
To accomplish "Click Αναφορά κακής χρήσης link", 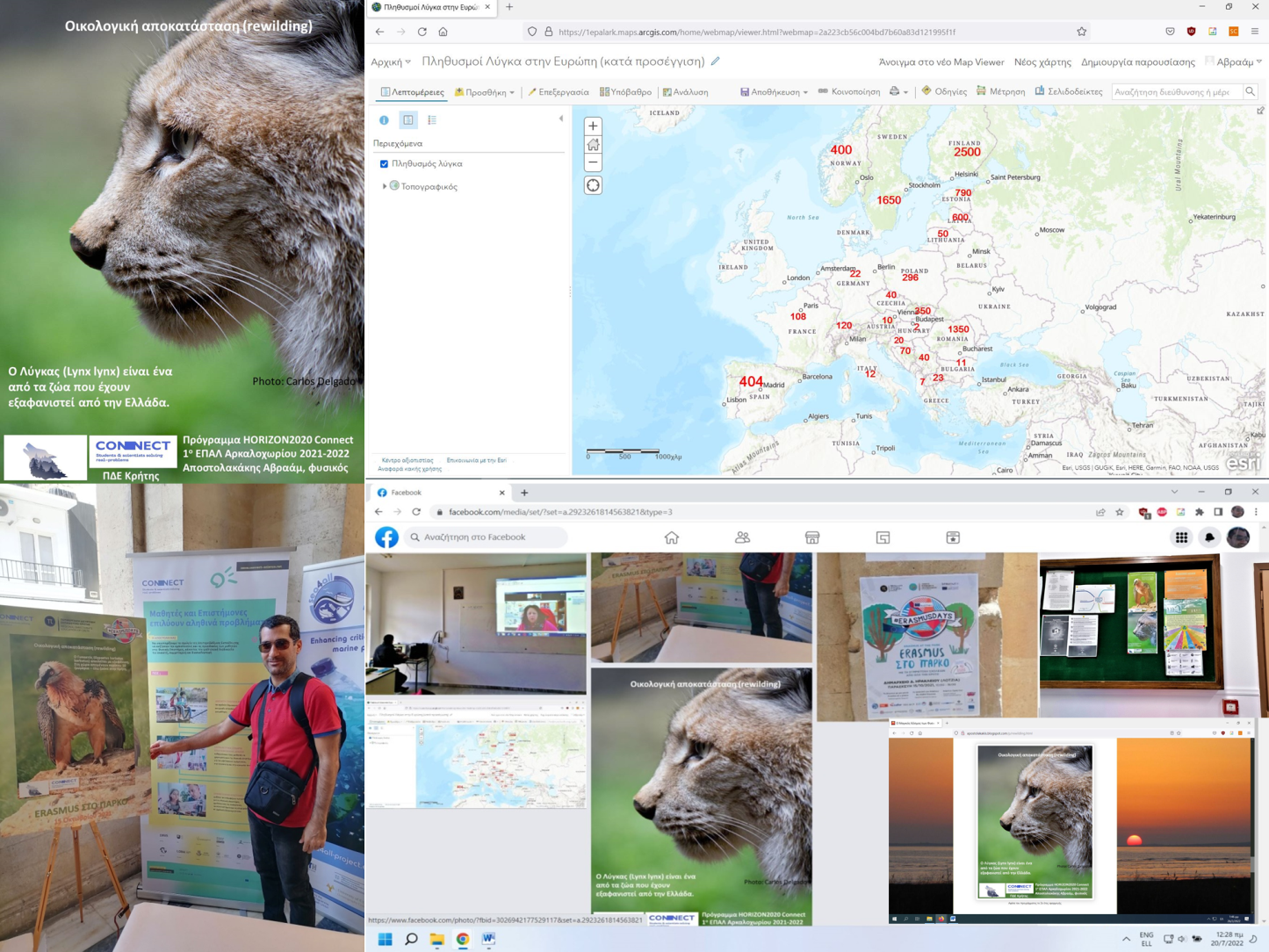I will [409, 469].
